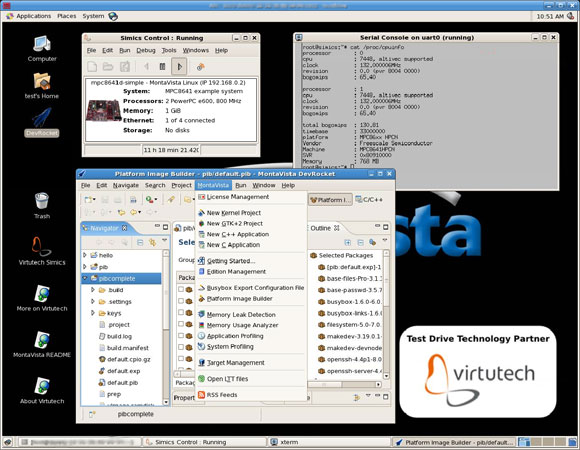Pause simulation in Simics Control toolbar
Screen dimensions: 580x450
tap(162, 67)
